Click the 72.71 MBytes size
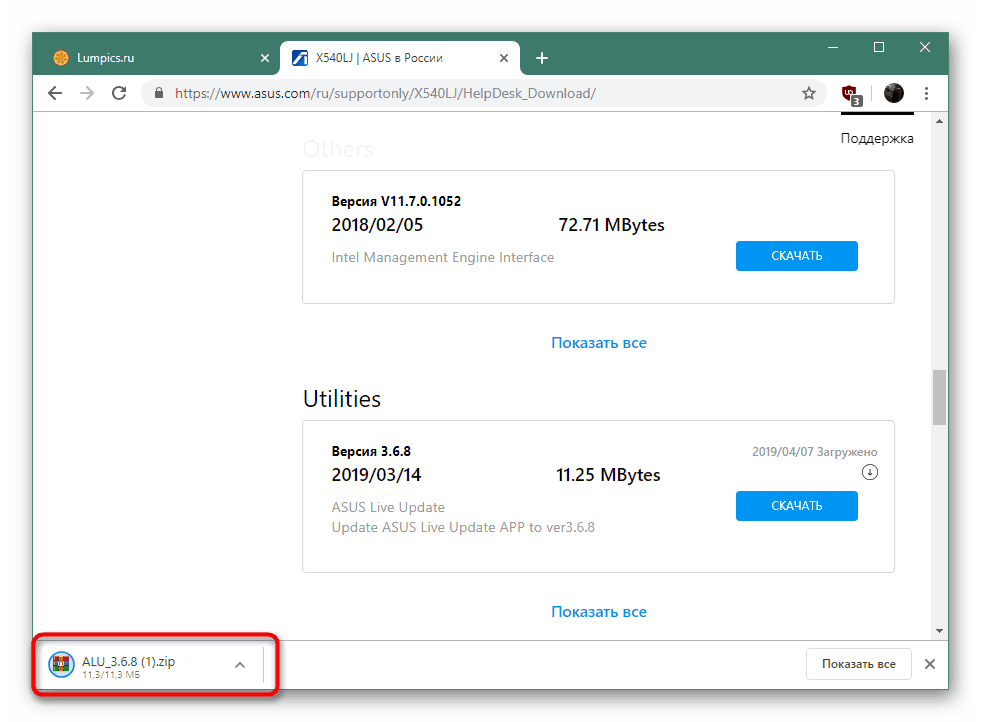981x722 pixels. point(611,225)
